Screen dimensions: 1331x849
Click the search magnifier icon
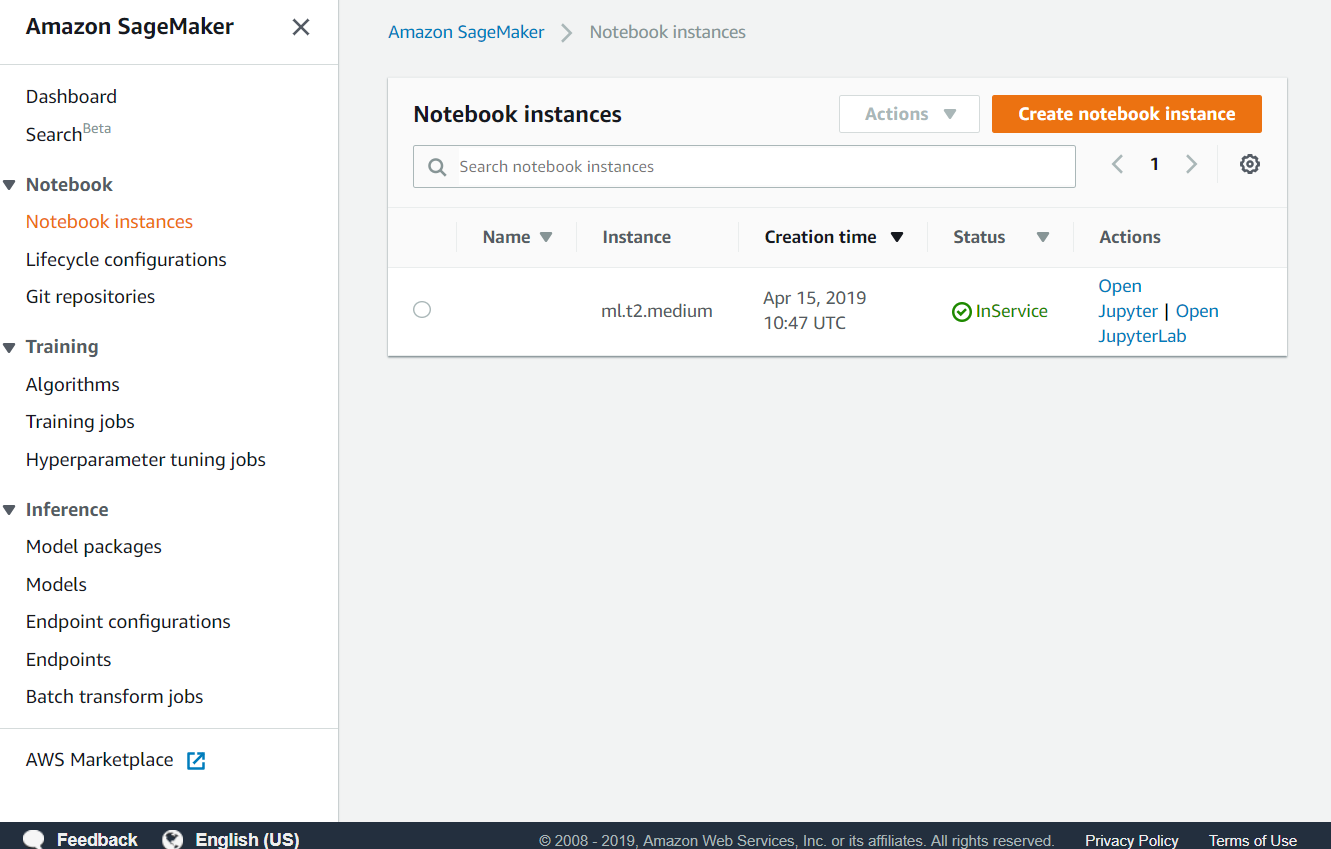[x=437, y=167]
